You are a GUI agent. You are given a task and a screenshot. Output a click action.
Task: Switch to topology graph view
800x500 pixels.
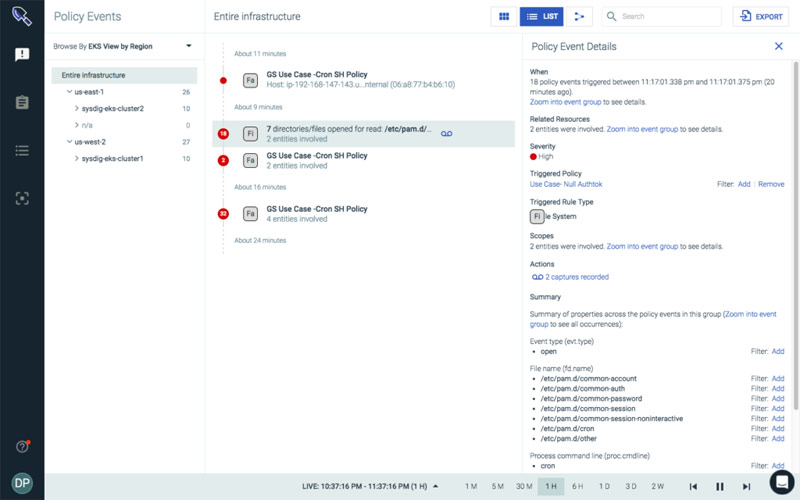click(x=579, y=16)
